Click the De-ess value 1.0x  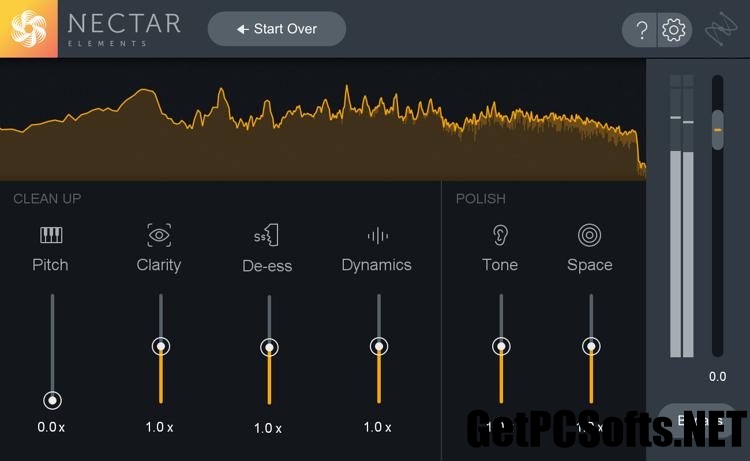click(x=268, y=428)
